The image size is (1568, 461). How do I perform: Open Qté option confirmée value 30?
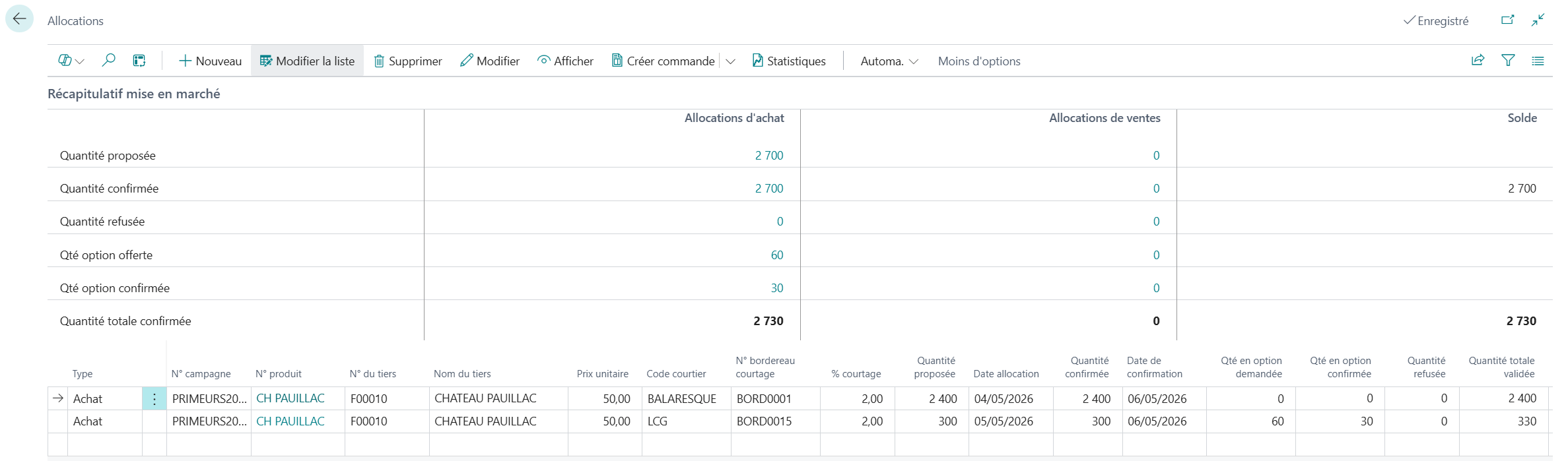coord(777,288)
